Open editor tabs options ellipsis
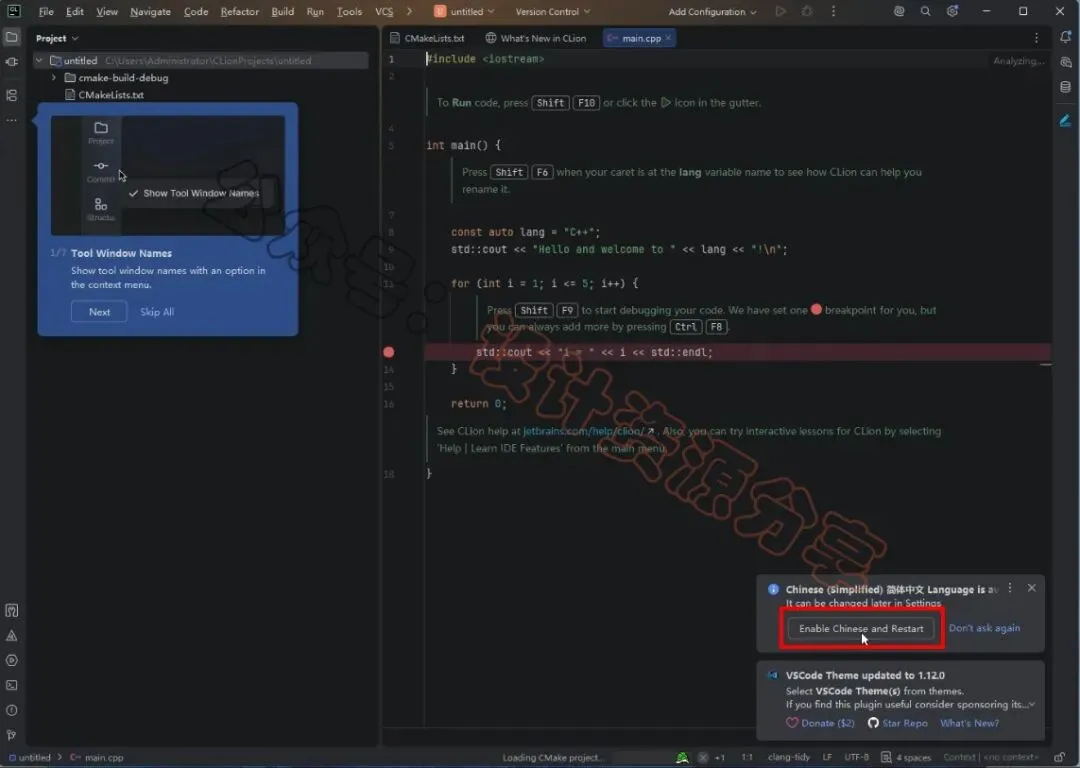 pos(1037,38)
